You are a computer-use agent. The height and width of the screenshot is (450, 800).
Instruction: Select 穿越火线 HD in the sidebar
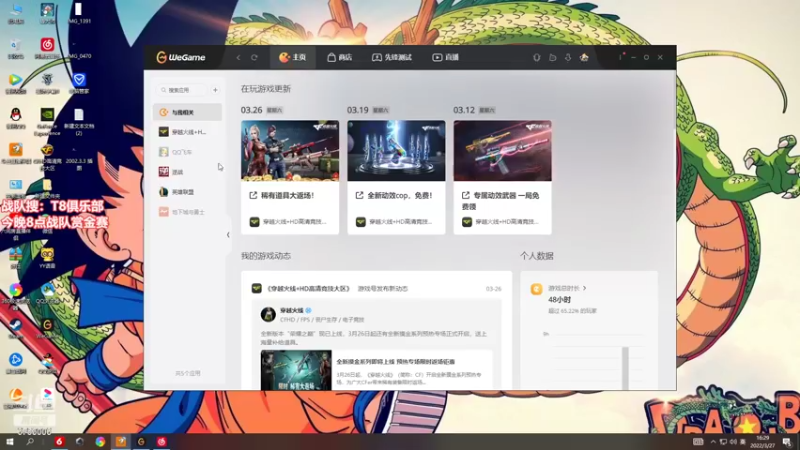(187, 132)
